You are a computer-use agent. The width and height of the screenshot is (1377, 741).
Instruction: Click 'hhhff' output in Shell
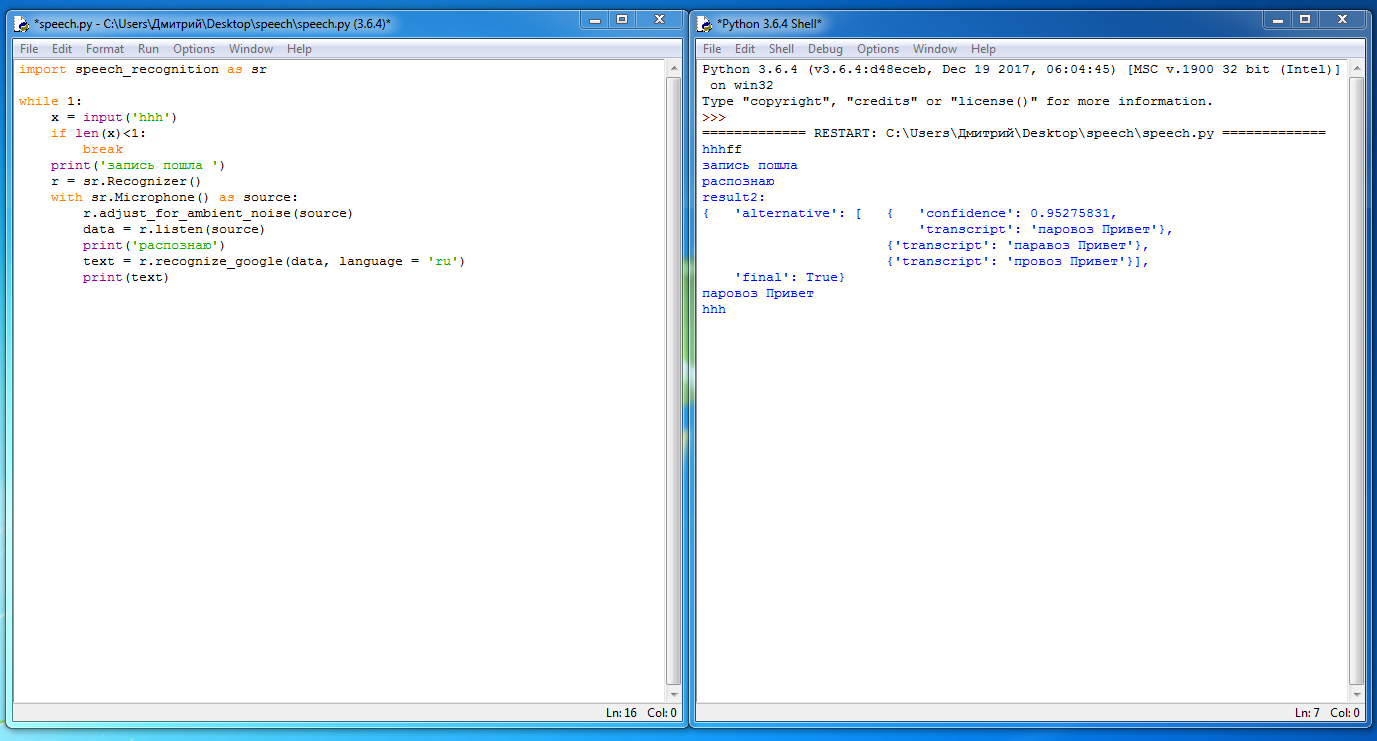[x=722, y=150]
